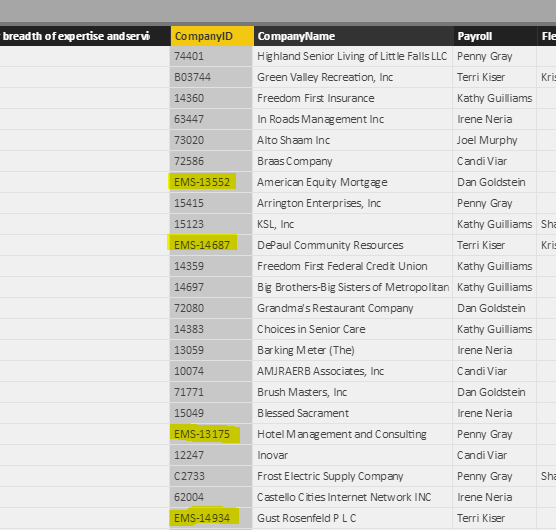Select Inovar company name cell
This screenshot has width=556, height=530.
[352, 455]
